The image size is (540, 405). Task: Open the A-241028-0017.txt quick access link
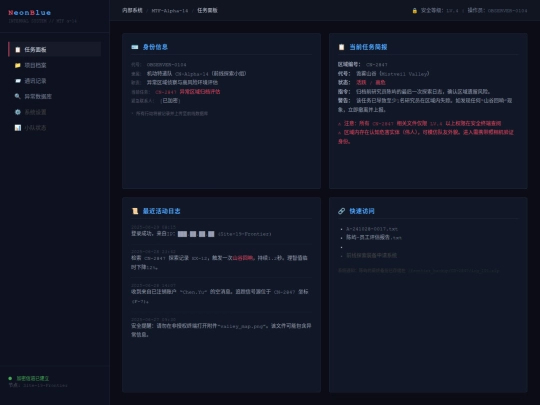[372, 229]
